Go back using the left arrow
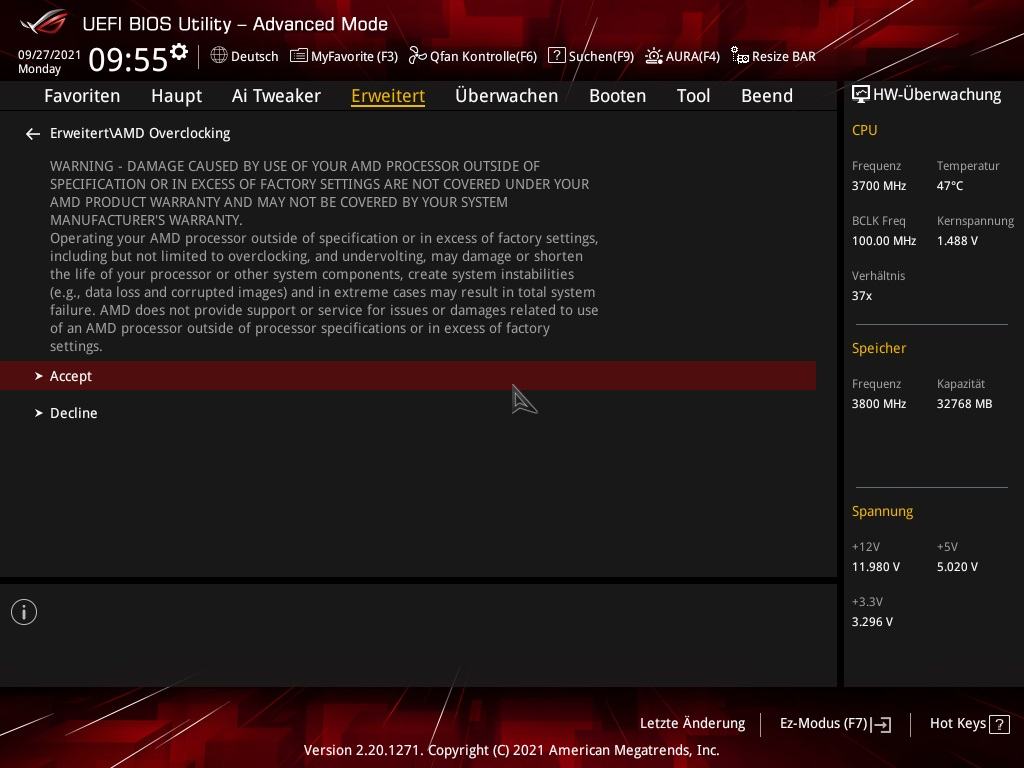Image resolution: width=1024 pixels, height=768 pixels. [33, 134]
